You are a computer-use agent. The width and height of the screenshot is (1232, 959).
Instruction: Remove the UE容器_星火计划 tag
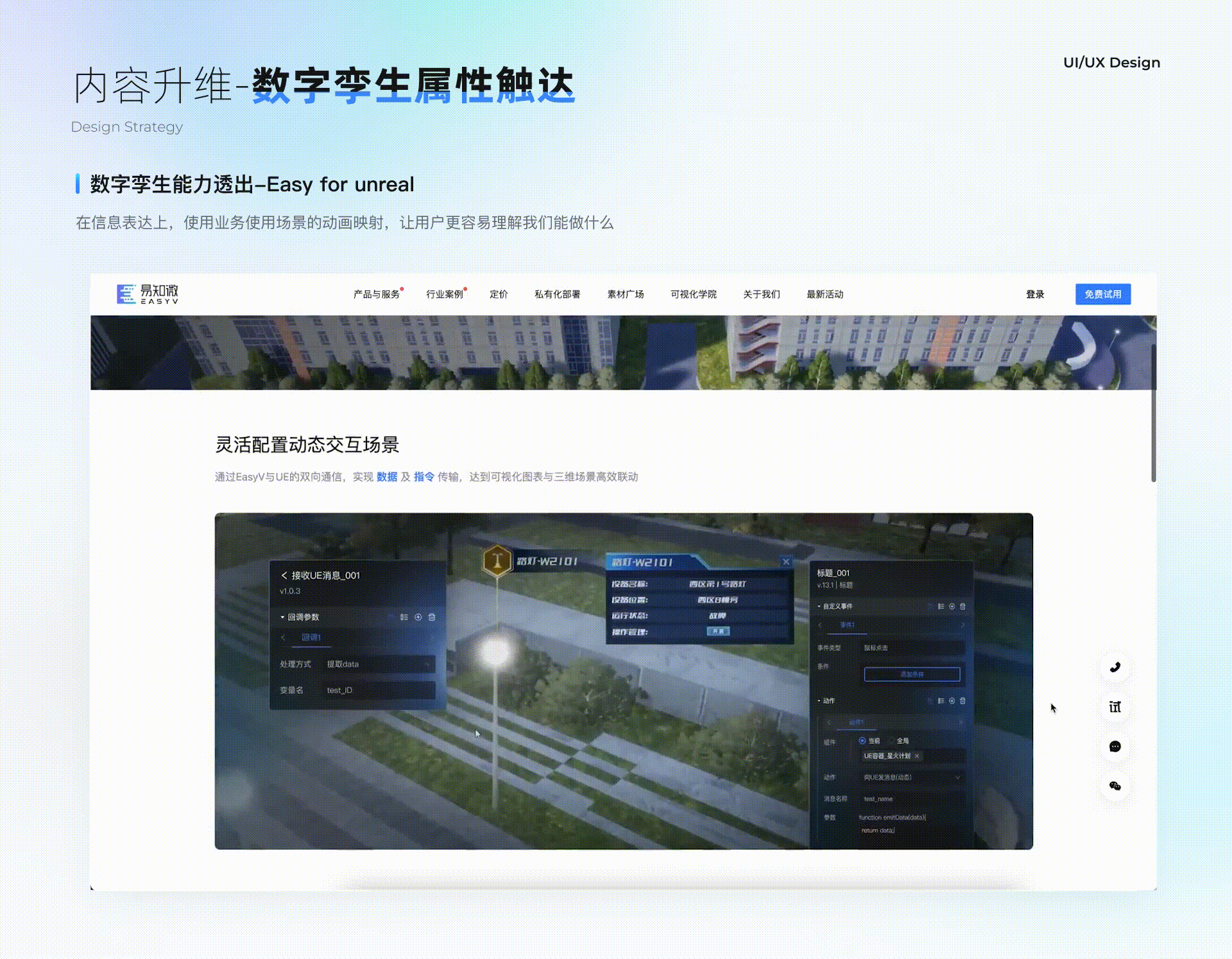pyautogui.click(x=918, y=756)
